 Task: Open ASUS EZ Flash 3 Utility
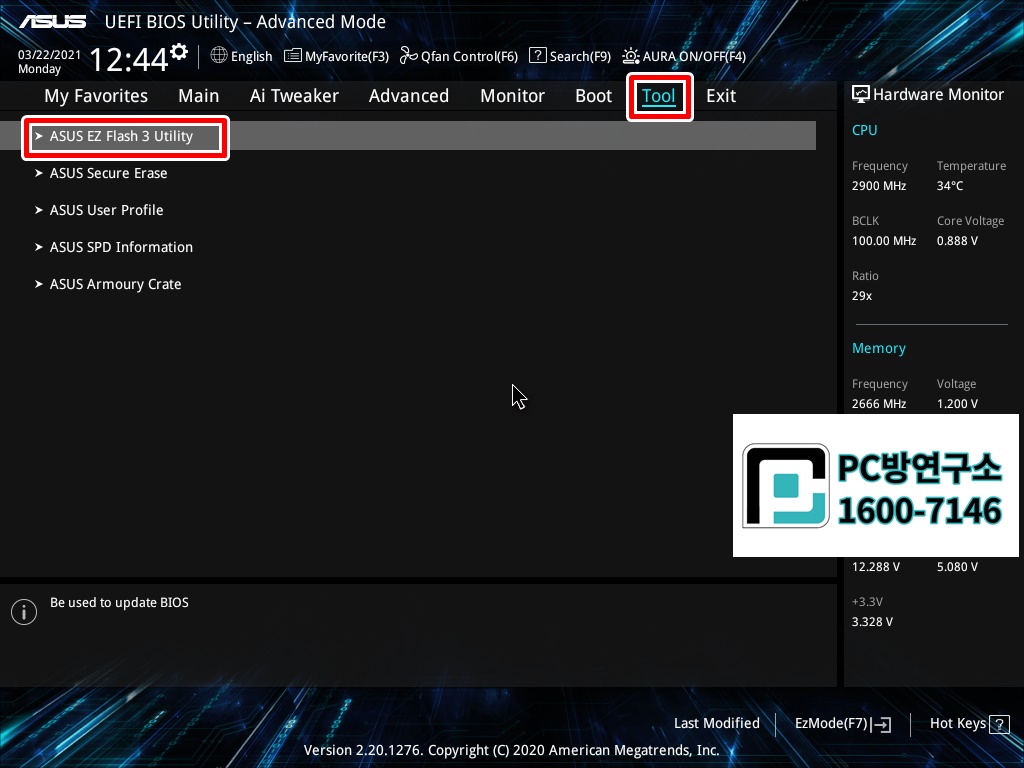(408, 136)
